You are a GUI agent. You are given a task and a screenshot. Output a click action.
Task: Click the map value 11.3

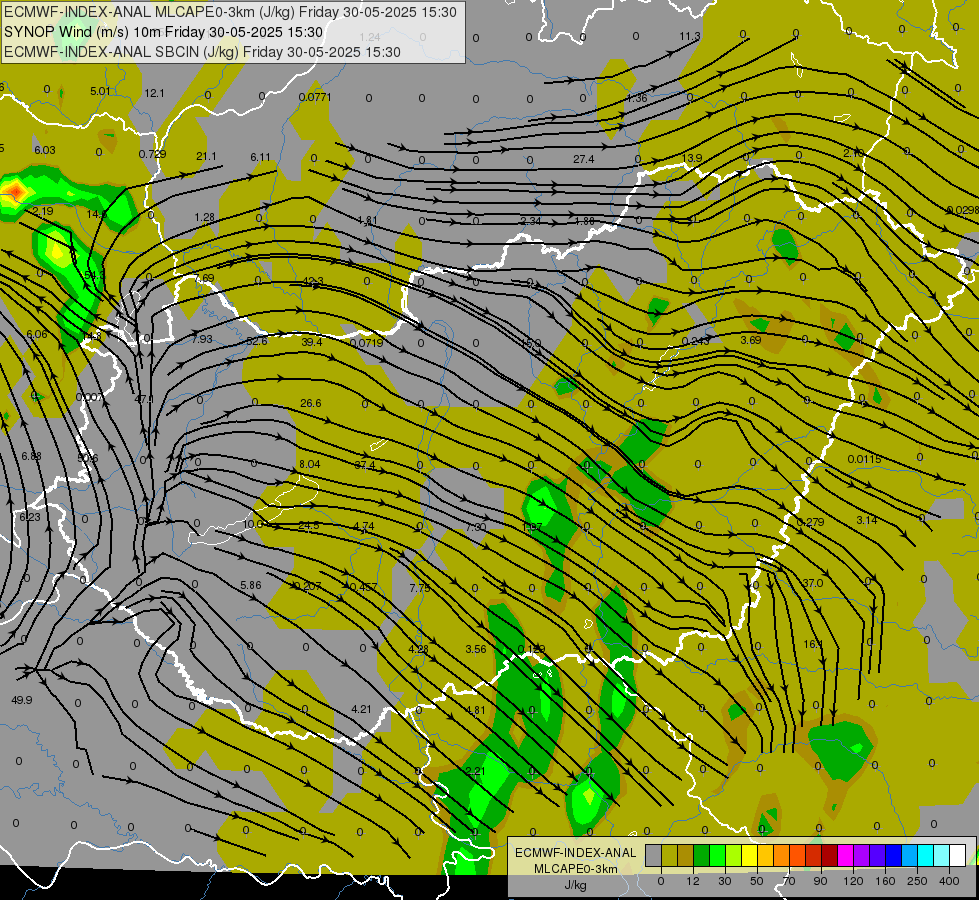point(690,36)
